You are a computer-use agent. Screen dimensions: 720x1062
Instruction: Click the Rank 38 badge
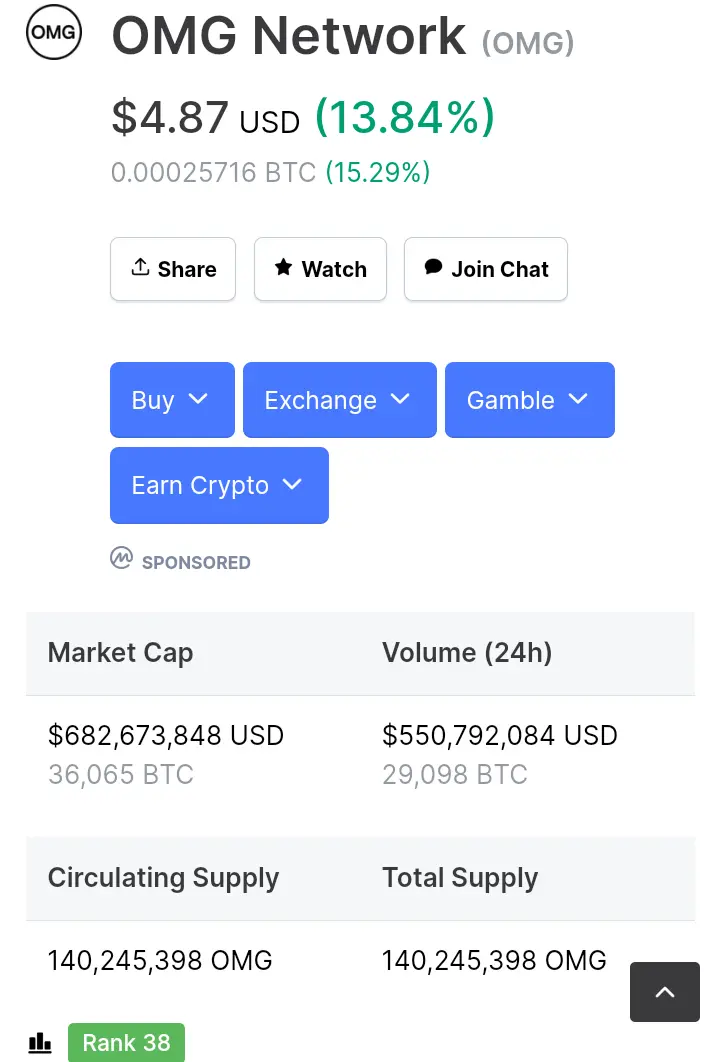[x=126, y=1042]
